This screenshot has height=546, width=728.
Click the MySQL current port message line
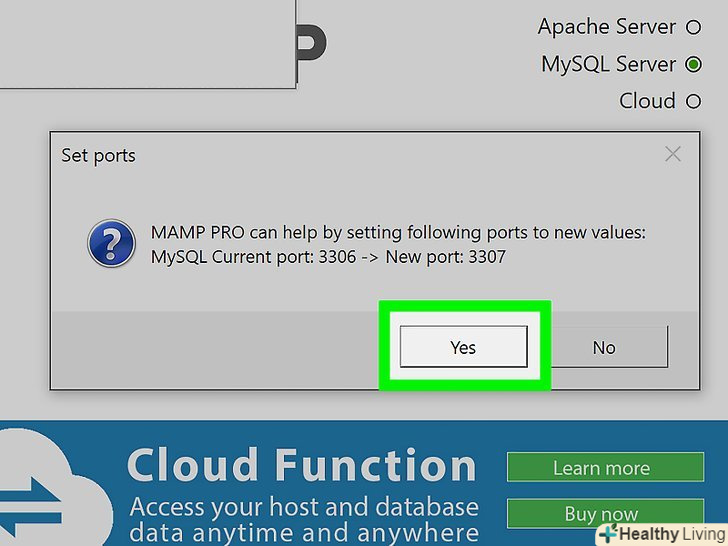pos(328,257)
